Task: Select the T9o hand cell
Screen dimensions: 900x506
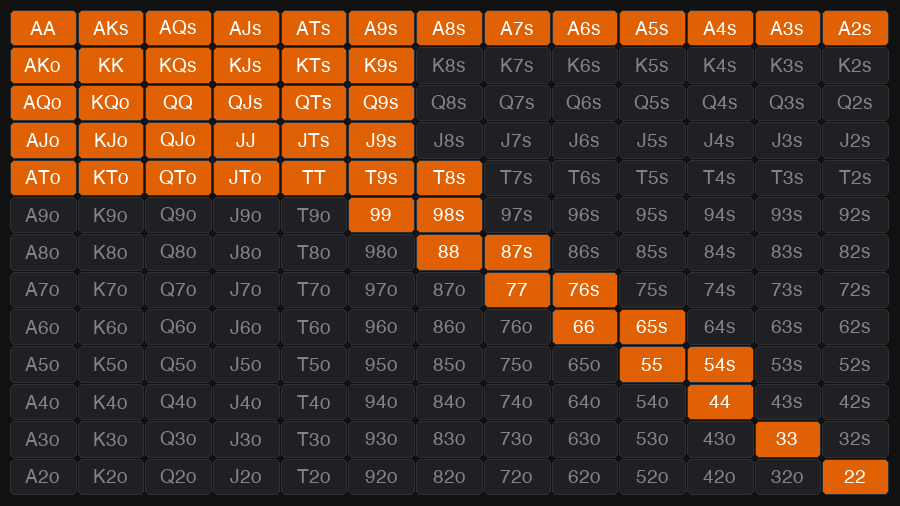Action: (x=313, y=215)
